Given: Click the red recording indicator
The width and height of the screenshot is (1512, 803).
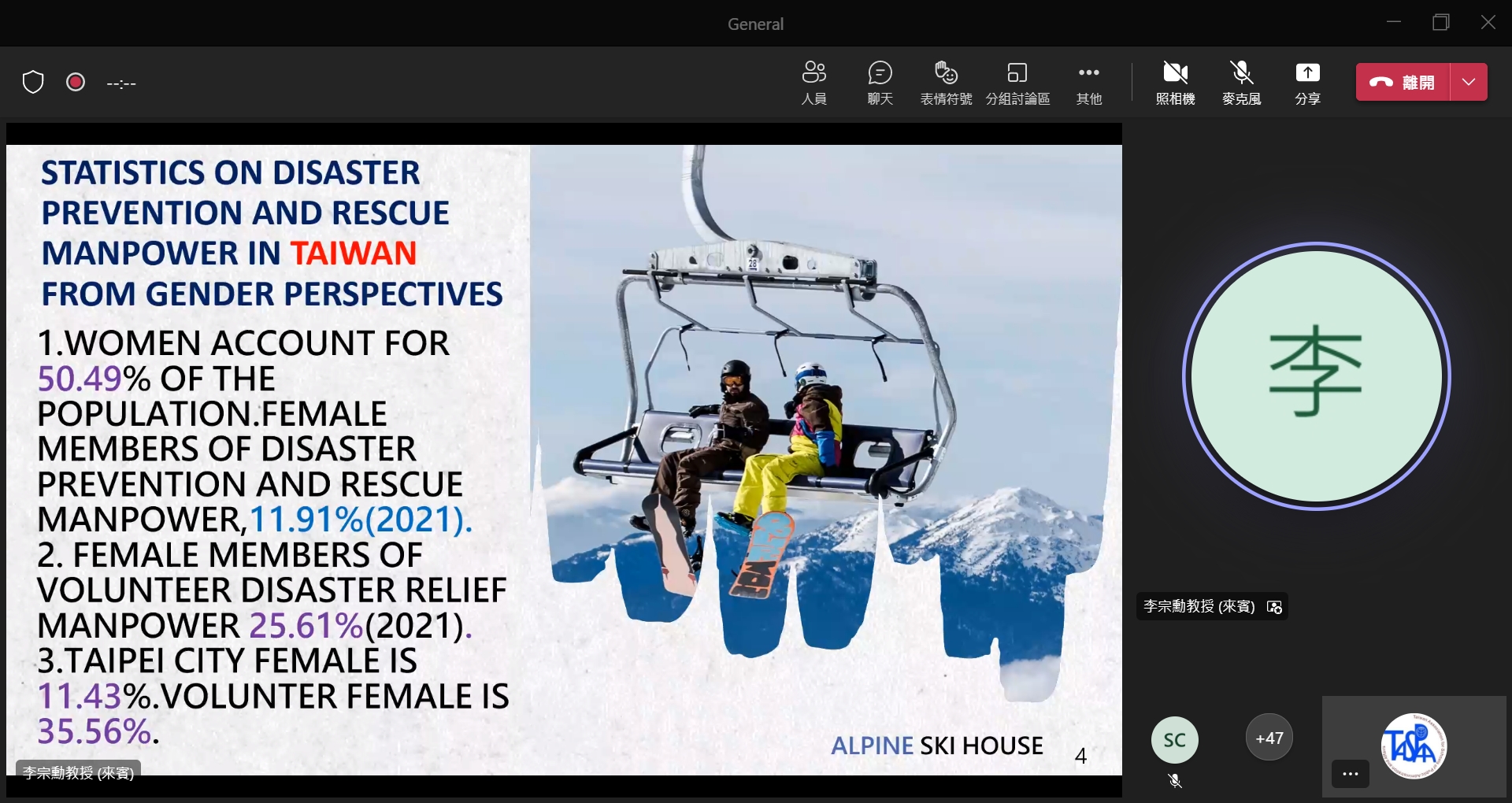Looking at the screenshot, I should (76, 82).
